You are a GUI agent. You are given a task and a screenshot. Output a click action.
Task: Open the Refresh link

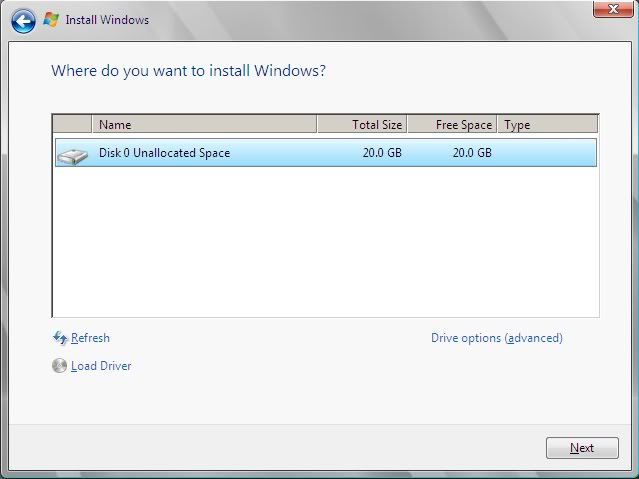click(x=90, y=338)
